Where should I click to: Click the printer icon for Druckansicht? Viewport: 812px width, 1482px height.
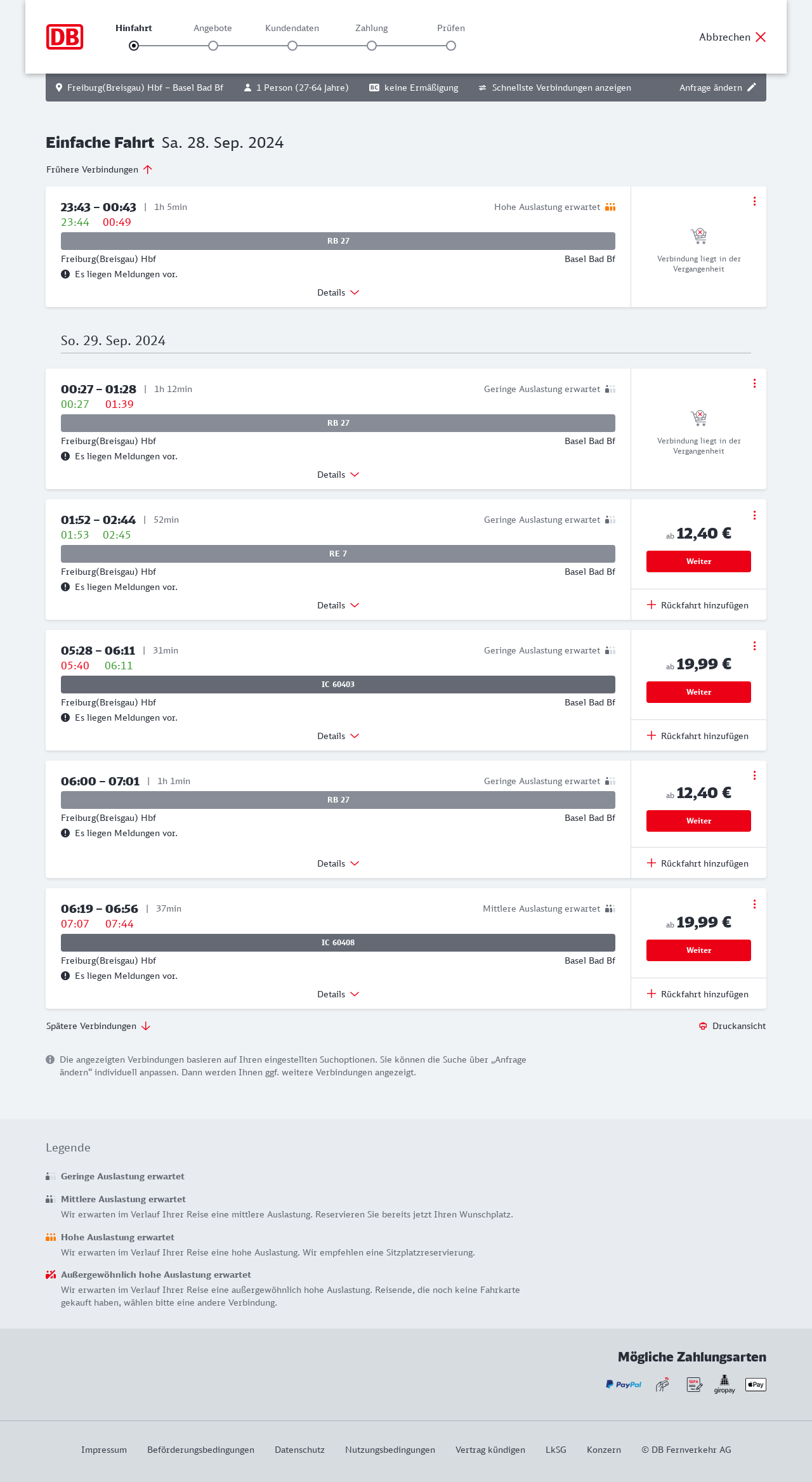point(703,1026)
